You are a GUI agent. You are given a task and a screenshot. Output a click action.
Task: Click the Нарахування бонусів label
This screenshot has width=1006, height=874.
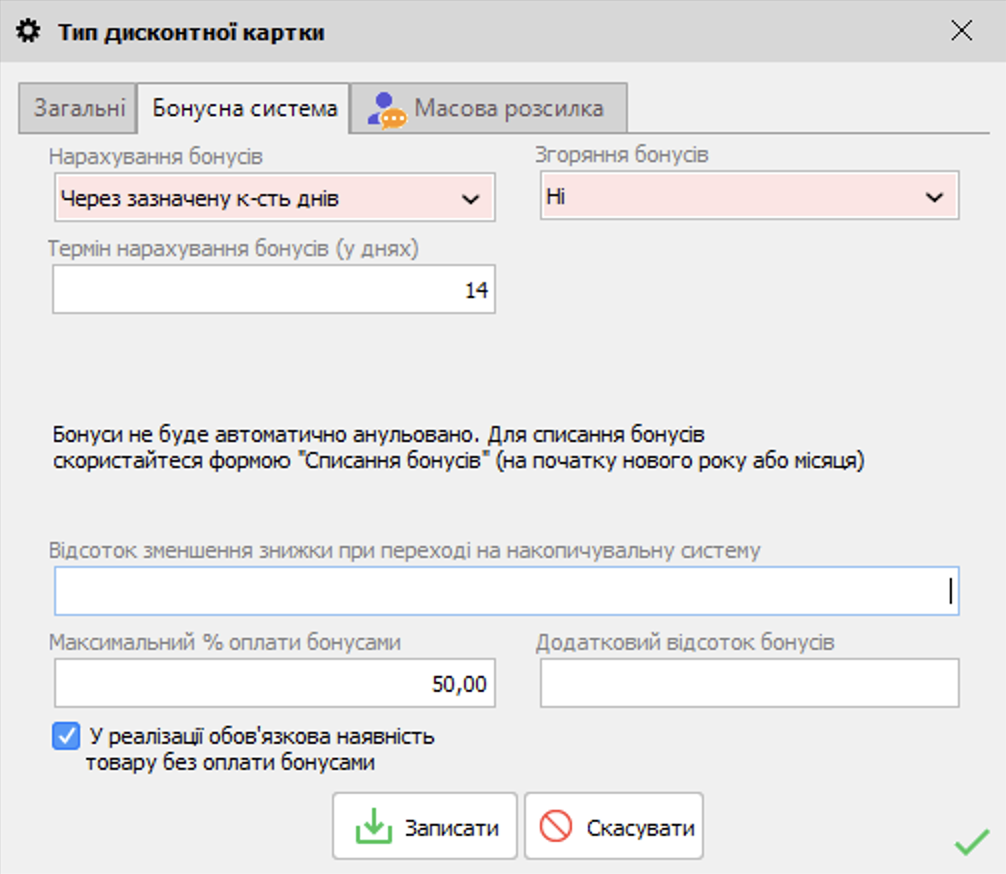click(x=156, y=157)
